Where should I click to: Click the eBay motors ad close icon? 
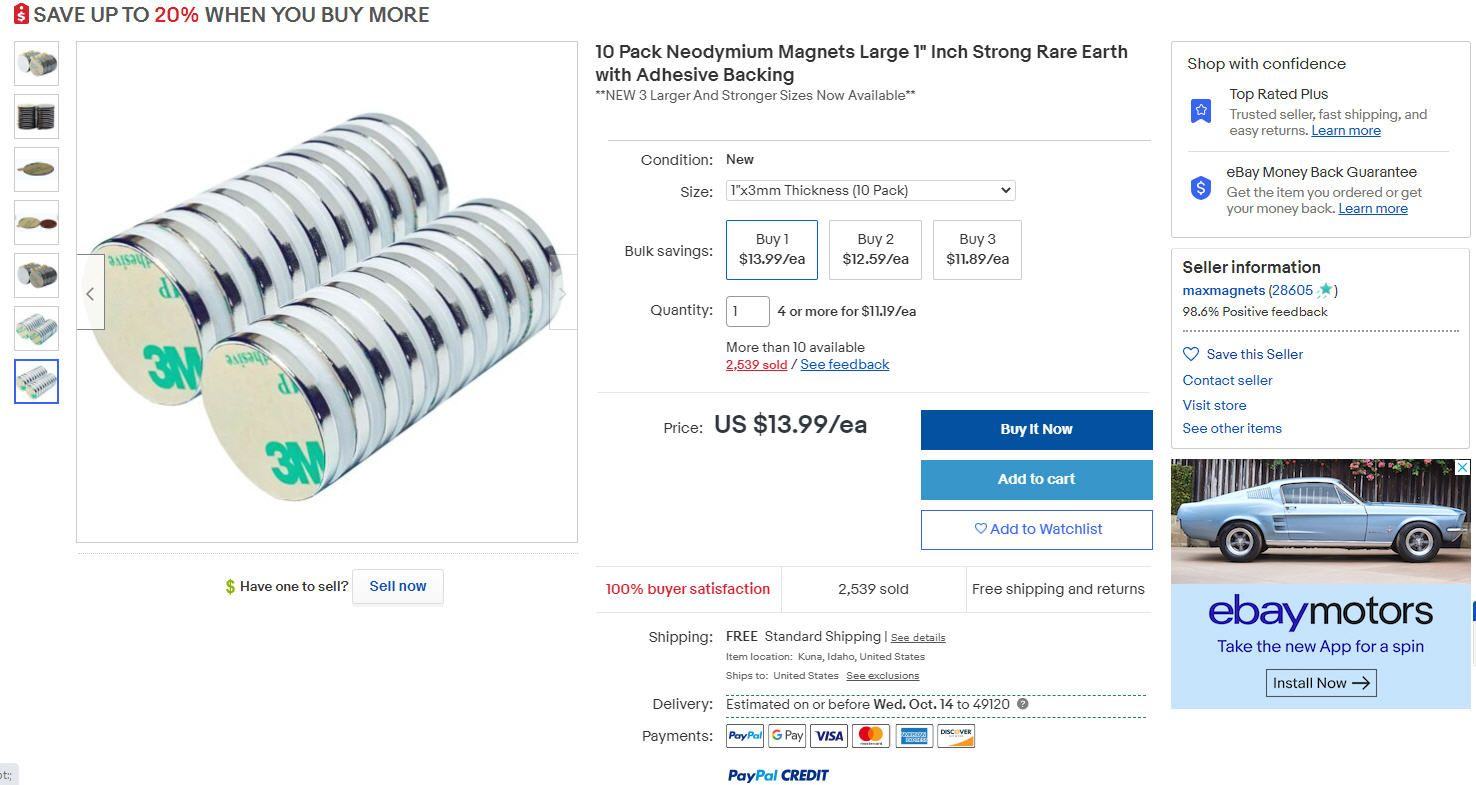point(1462,467)
